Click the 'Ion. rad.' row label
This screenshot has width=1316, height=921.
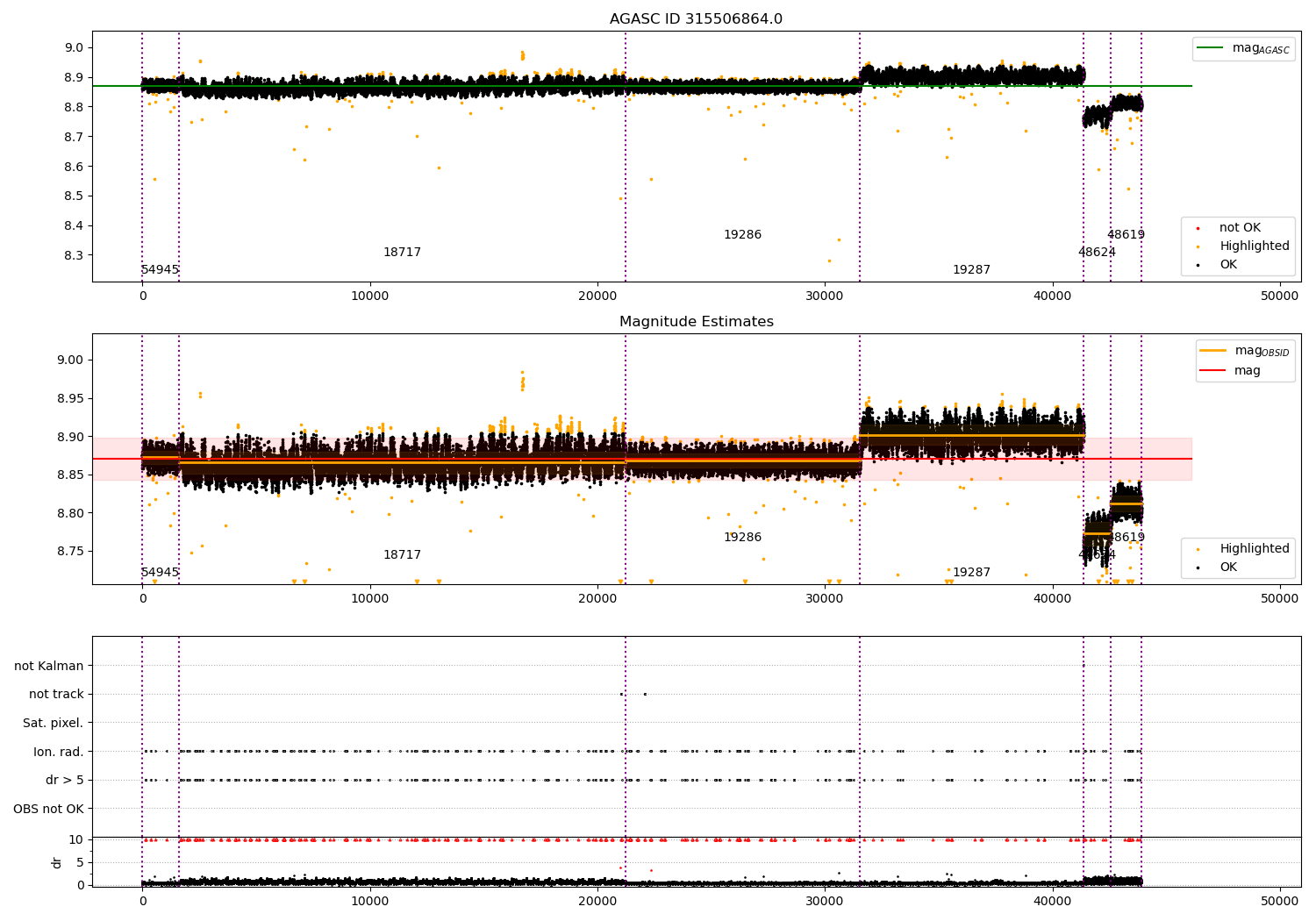[x=59, y=753]
